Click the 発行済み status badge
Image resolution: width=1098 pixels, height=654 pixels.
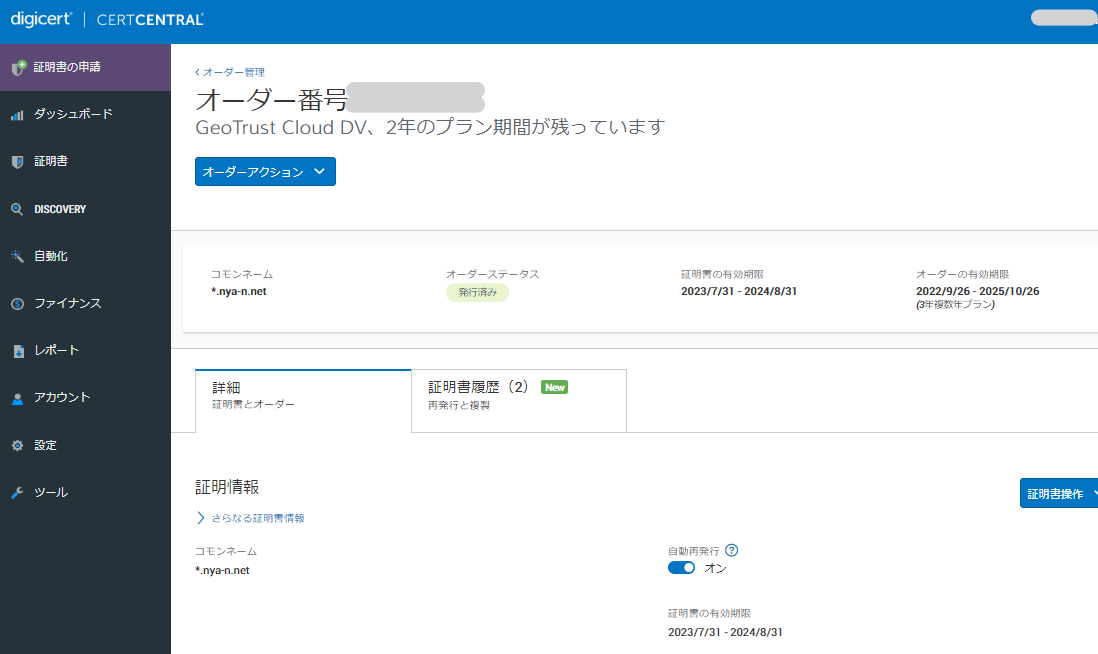pyautogui.click(x=478, y=292)
